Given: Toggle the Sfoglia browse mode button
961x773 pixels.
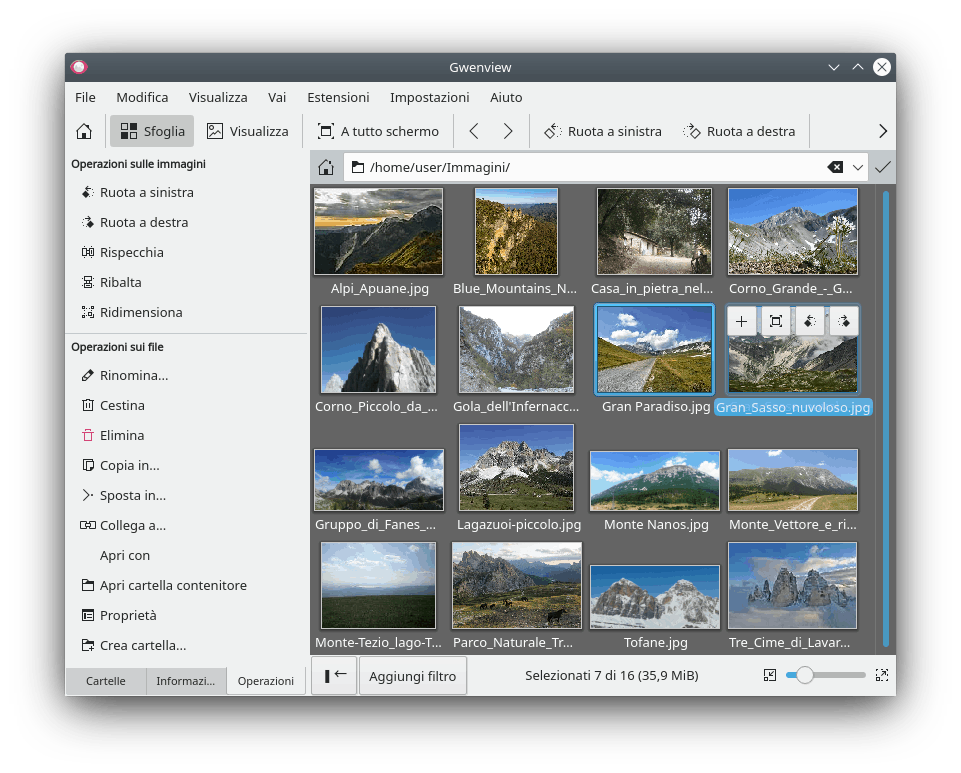Looking at the screenshot, I should pyautogui.click(x=153, y=131).
